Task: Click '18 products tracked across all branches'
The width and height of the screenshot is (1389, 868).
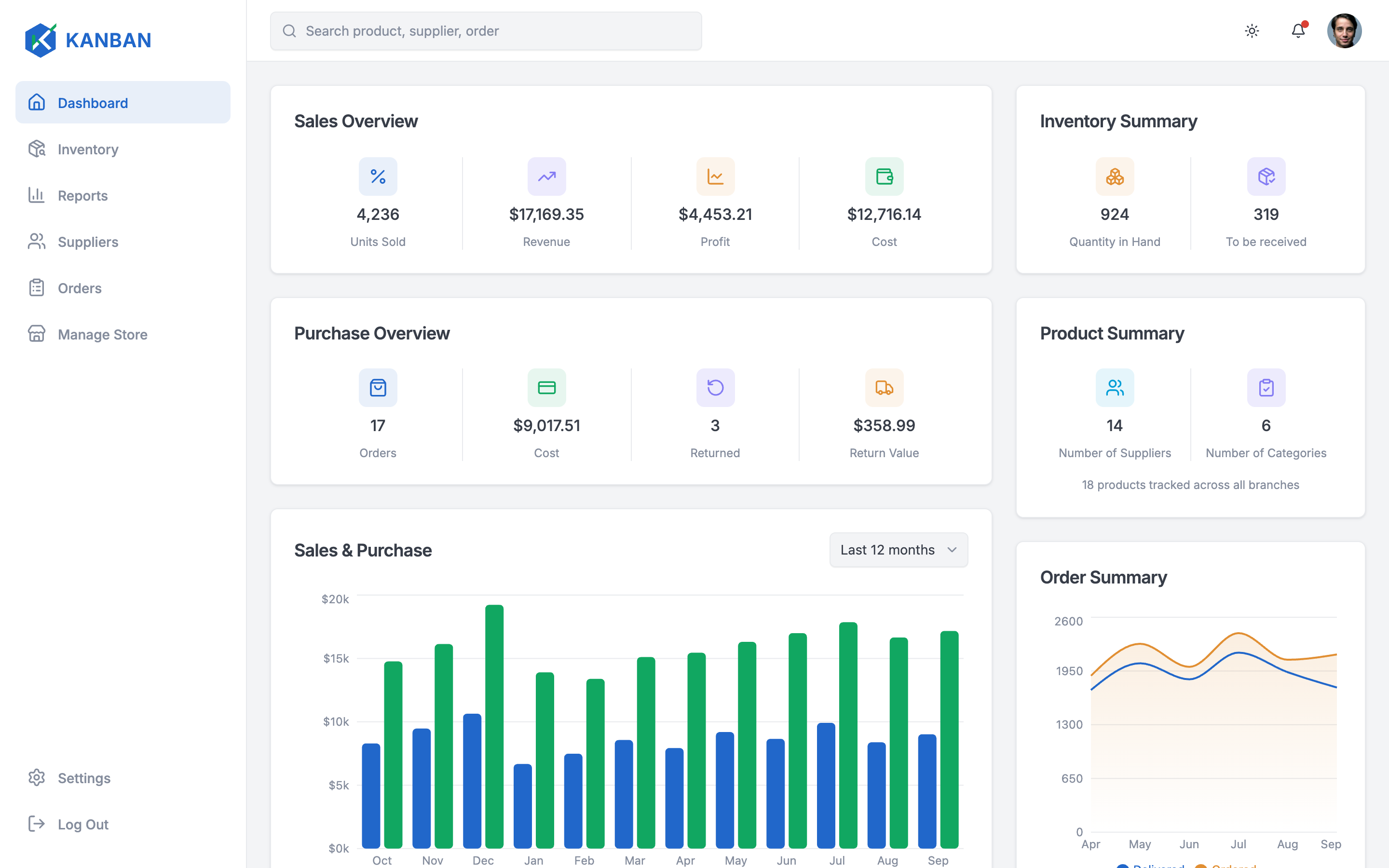Action: [1190, 485]
